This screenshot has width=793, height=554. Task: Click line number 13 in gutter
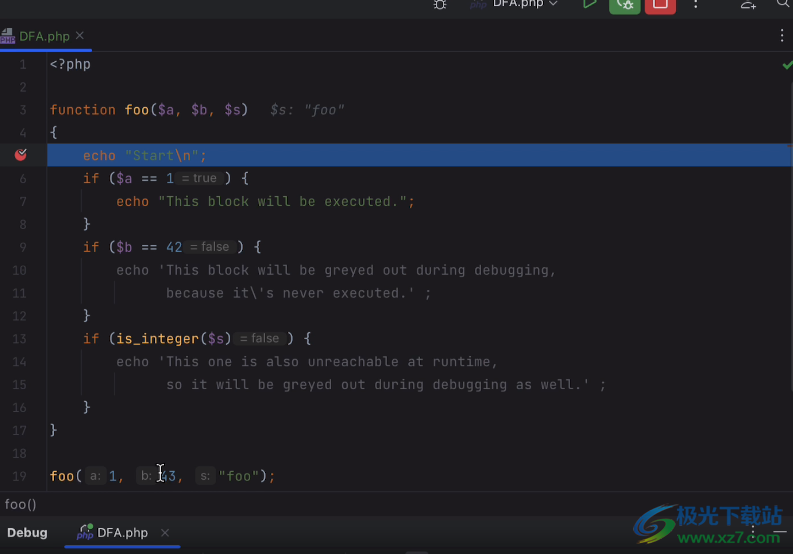click(19, 338)
